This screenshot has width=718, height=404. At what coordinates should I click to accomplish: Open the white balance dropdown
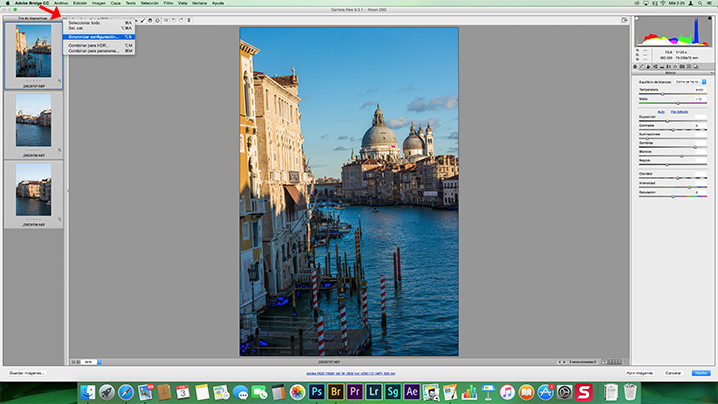click(x=691, y=82)
